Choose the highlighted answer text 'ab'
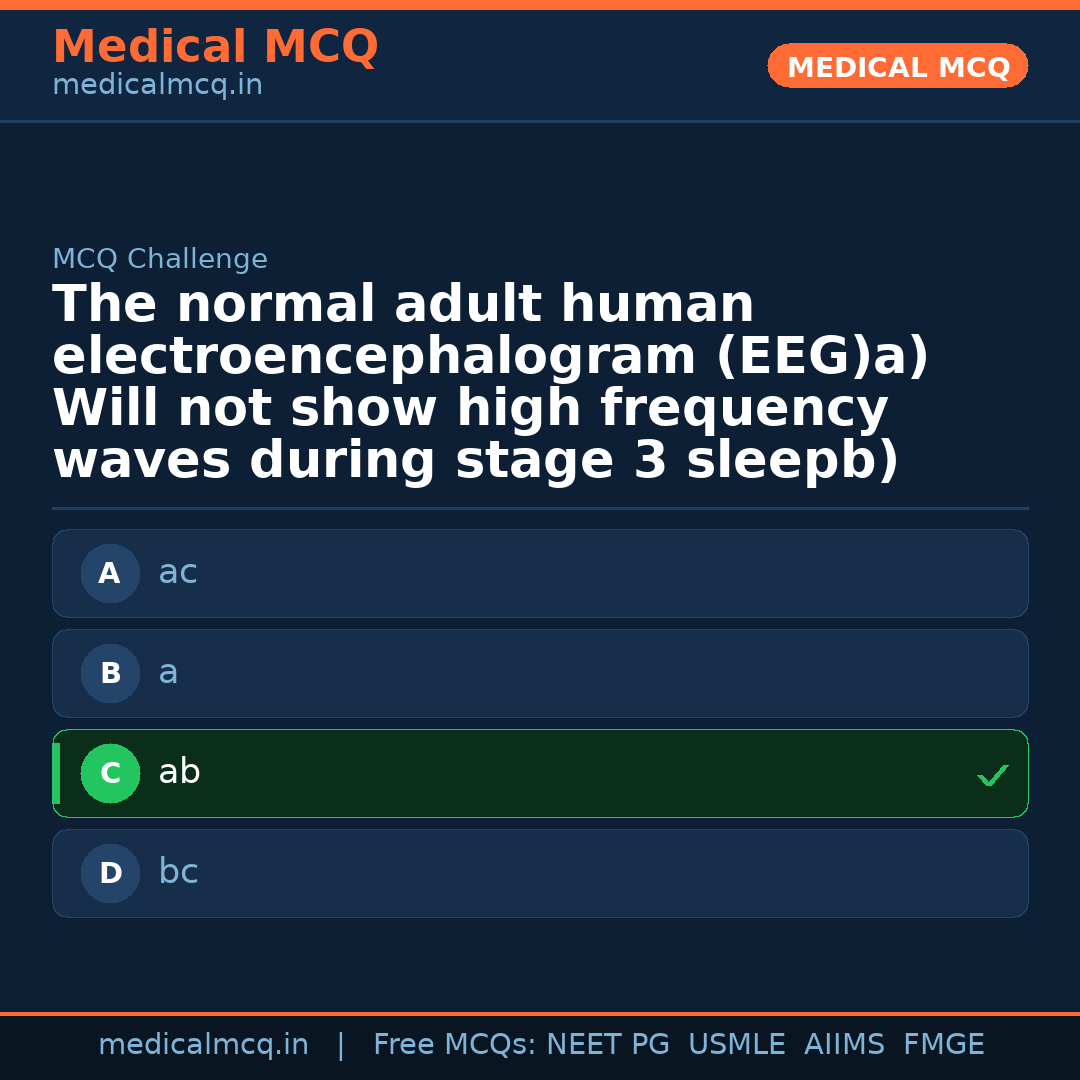This screenshot has height=1080, width=1080. tap(180, 773)
